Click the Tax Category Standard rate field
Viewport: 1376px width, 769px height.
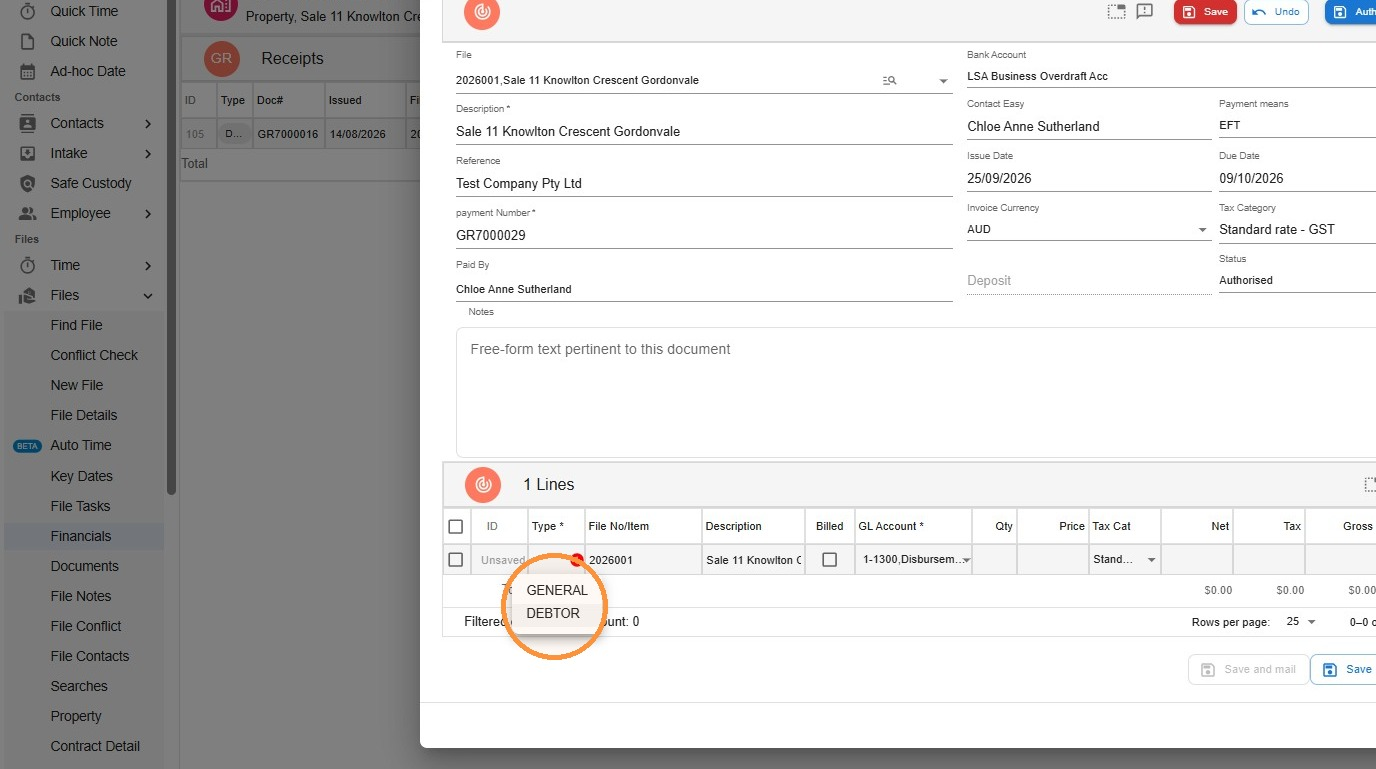(1297, 230)
